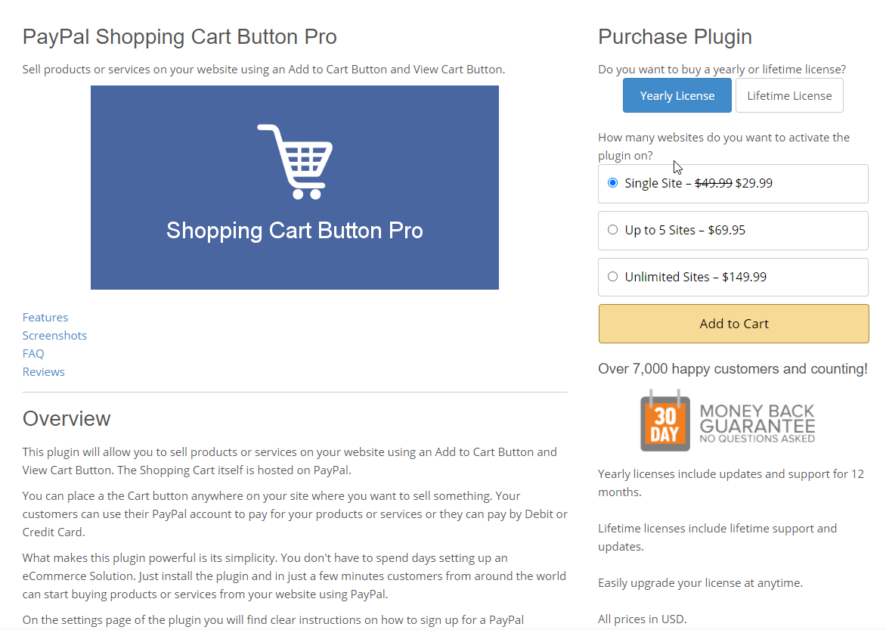The image size is (886, 630).
Task: Click the PayPal Shopping Cart Button Pro heading
Action: coord(180,36)
